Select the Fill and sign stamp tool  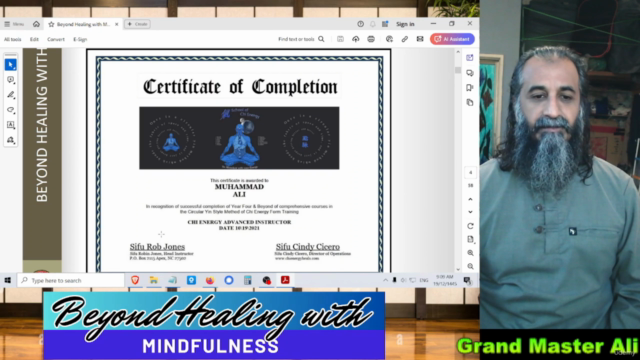pos(11,140)
